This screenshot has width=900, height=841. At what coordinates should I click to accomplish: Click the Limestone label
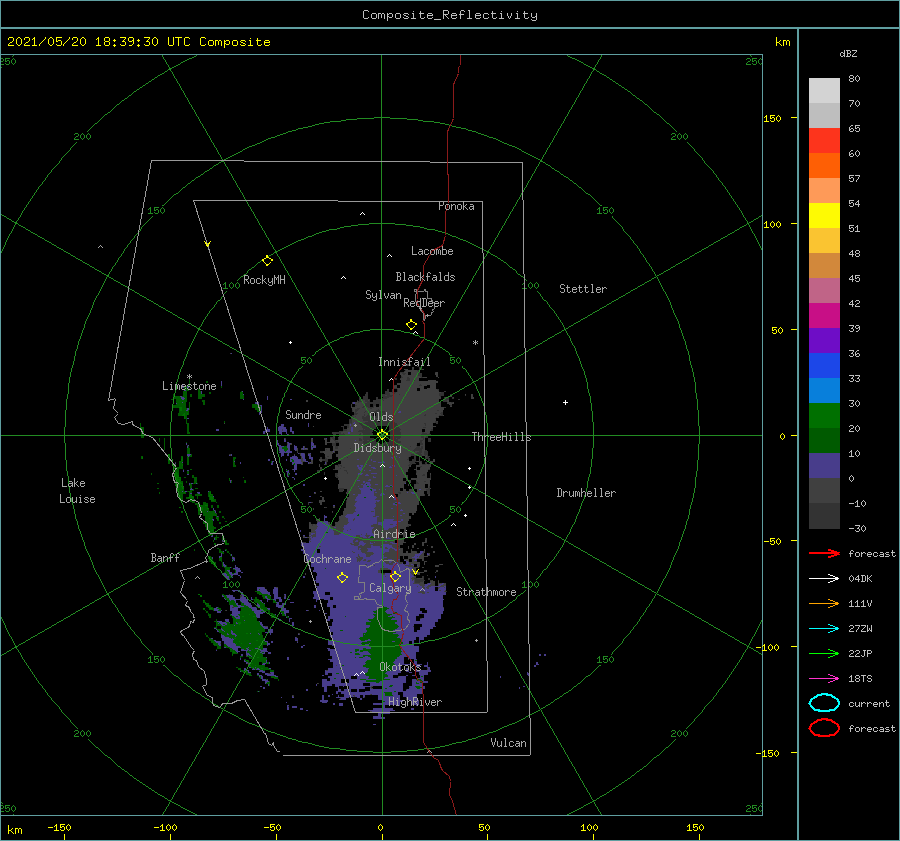click(x=189, y=386)
